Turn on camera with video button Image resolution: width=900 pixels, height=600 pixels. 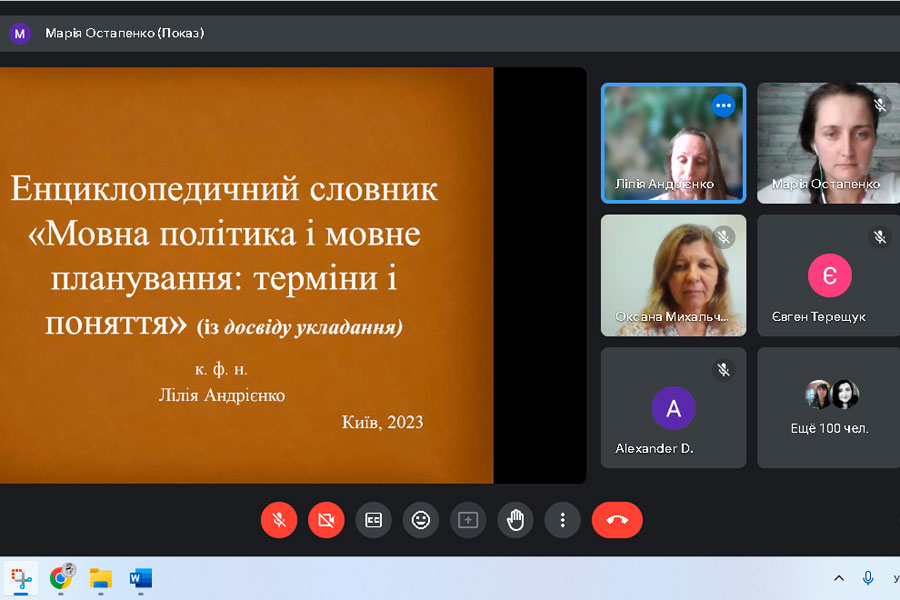(x=326, y=520)
